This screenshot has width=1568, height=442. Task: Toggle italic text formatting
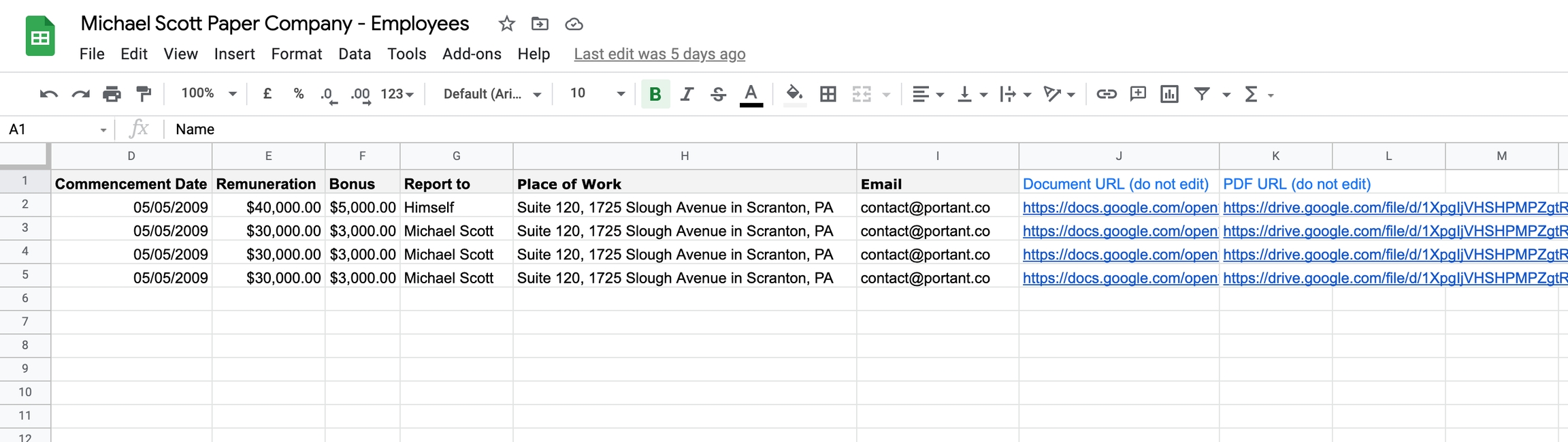coord(687,94)
